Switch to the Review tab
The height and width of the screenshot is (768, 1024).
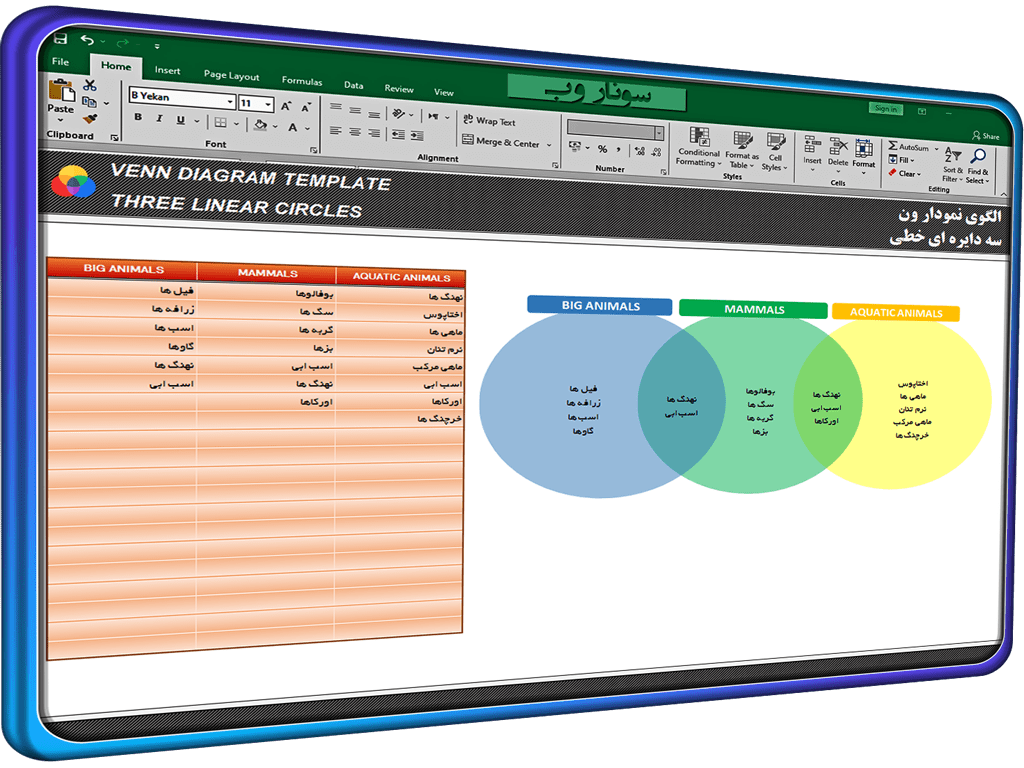click(398, 88)
